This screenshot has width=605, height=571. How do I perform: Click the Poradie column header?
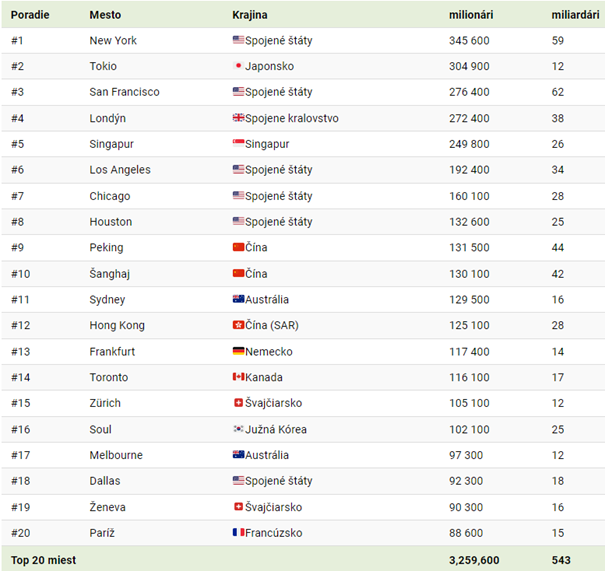[30, 15]
